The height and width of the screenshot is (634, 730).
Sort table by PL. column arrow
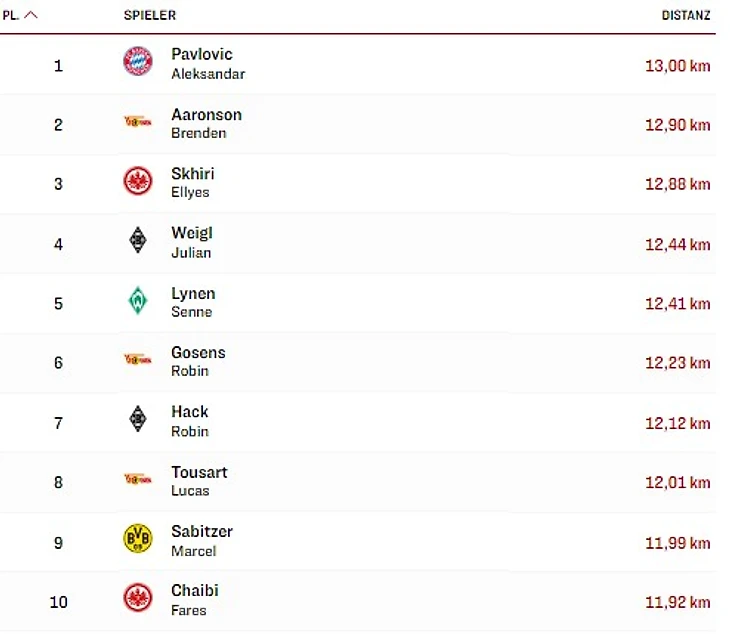pos(31,15)
